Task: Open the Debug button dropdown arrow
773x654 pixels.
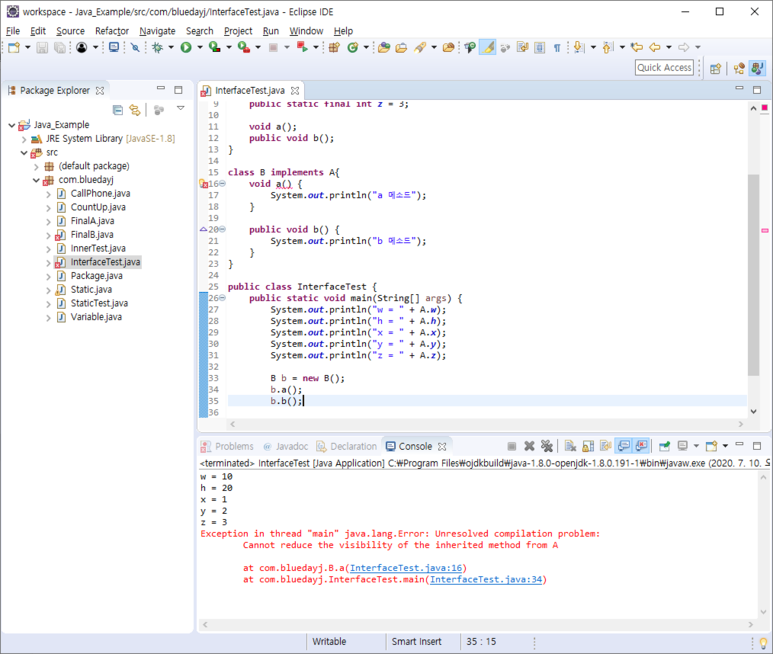Action: pyautogui.click(x=171, y=47)
